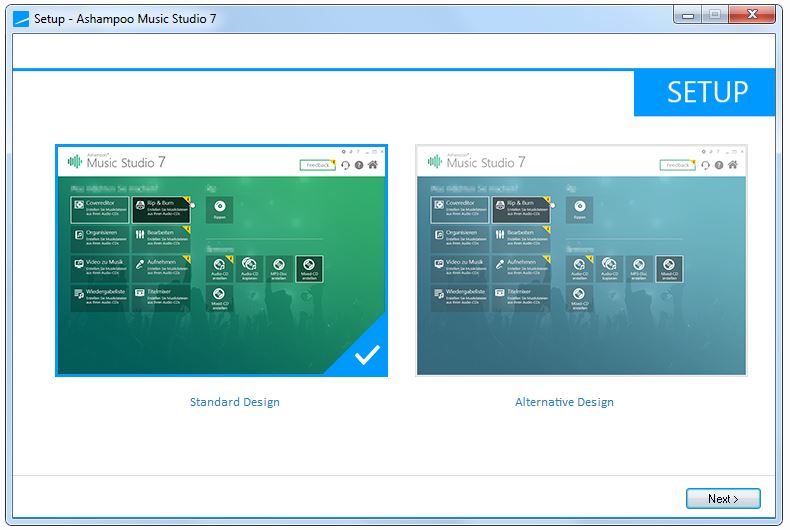Close the setup window
790x530 pixels.
point(752,15)
